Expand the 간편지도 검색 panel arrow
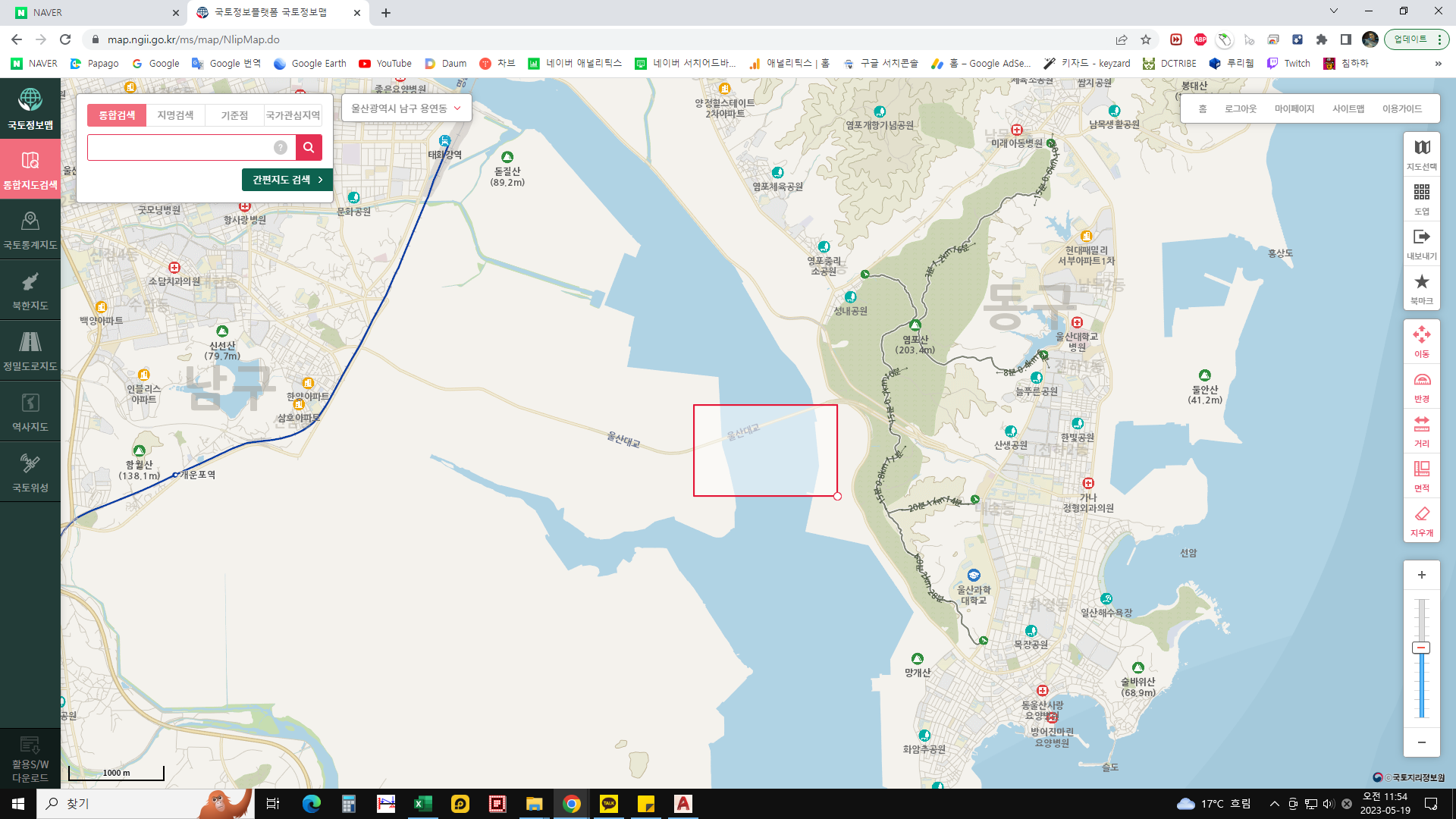Viewport: 1456px width, 819px height. pyautogui.click(x=321, y=180)
